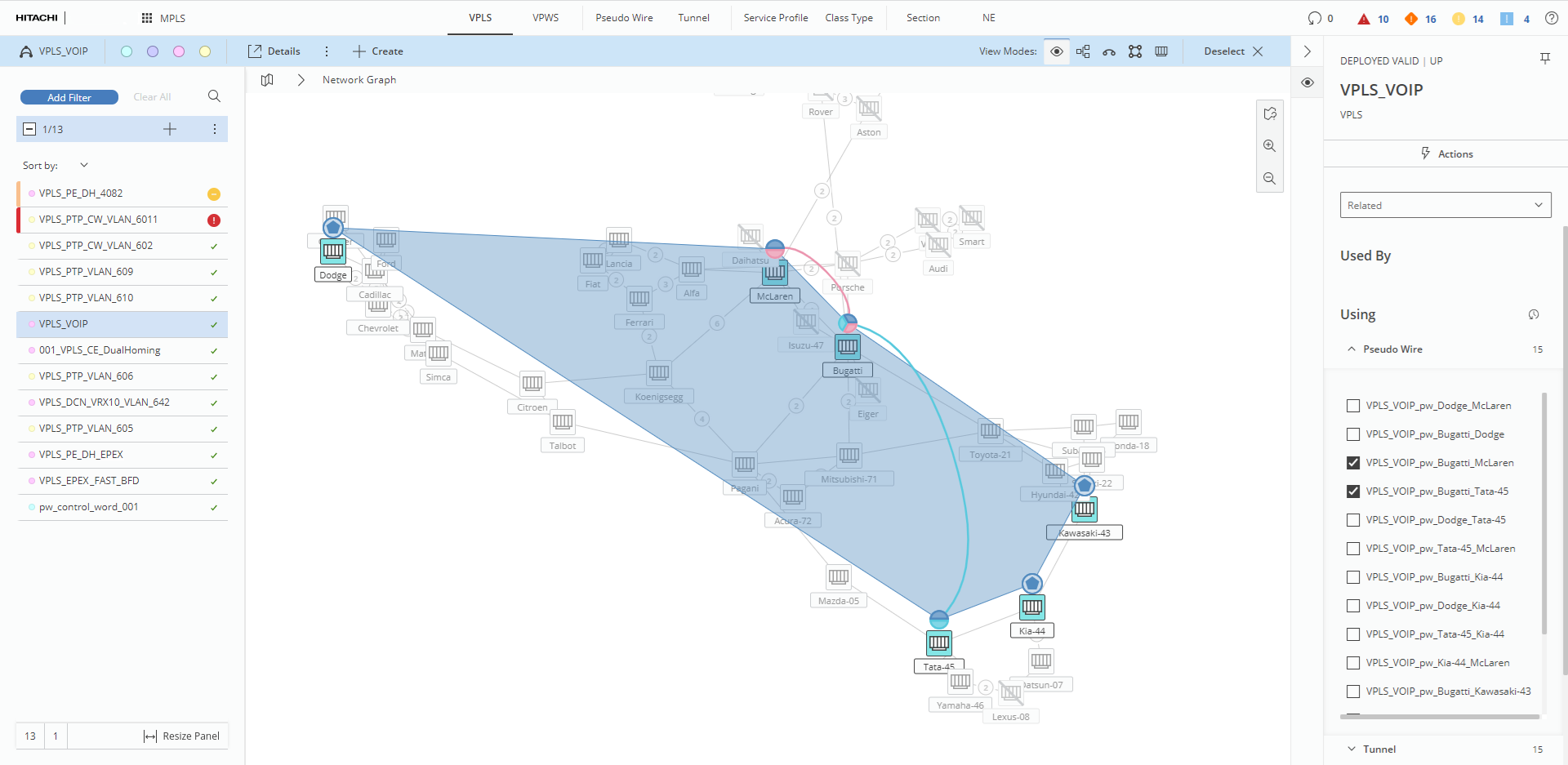Screen dimensions: 1568x765
Task: Open the MPLS app grid launcher
Action: pos(147,18)
